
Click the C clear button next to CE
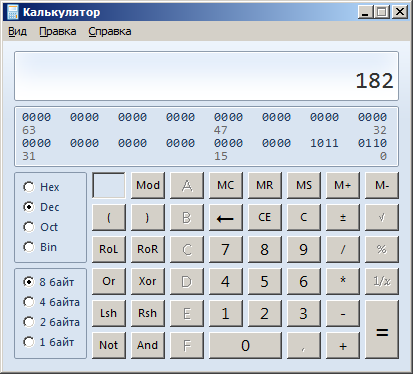pos(304,217)
